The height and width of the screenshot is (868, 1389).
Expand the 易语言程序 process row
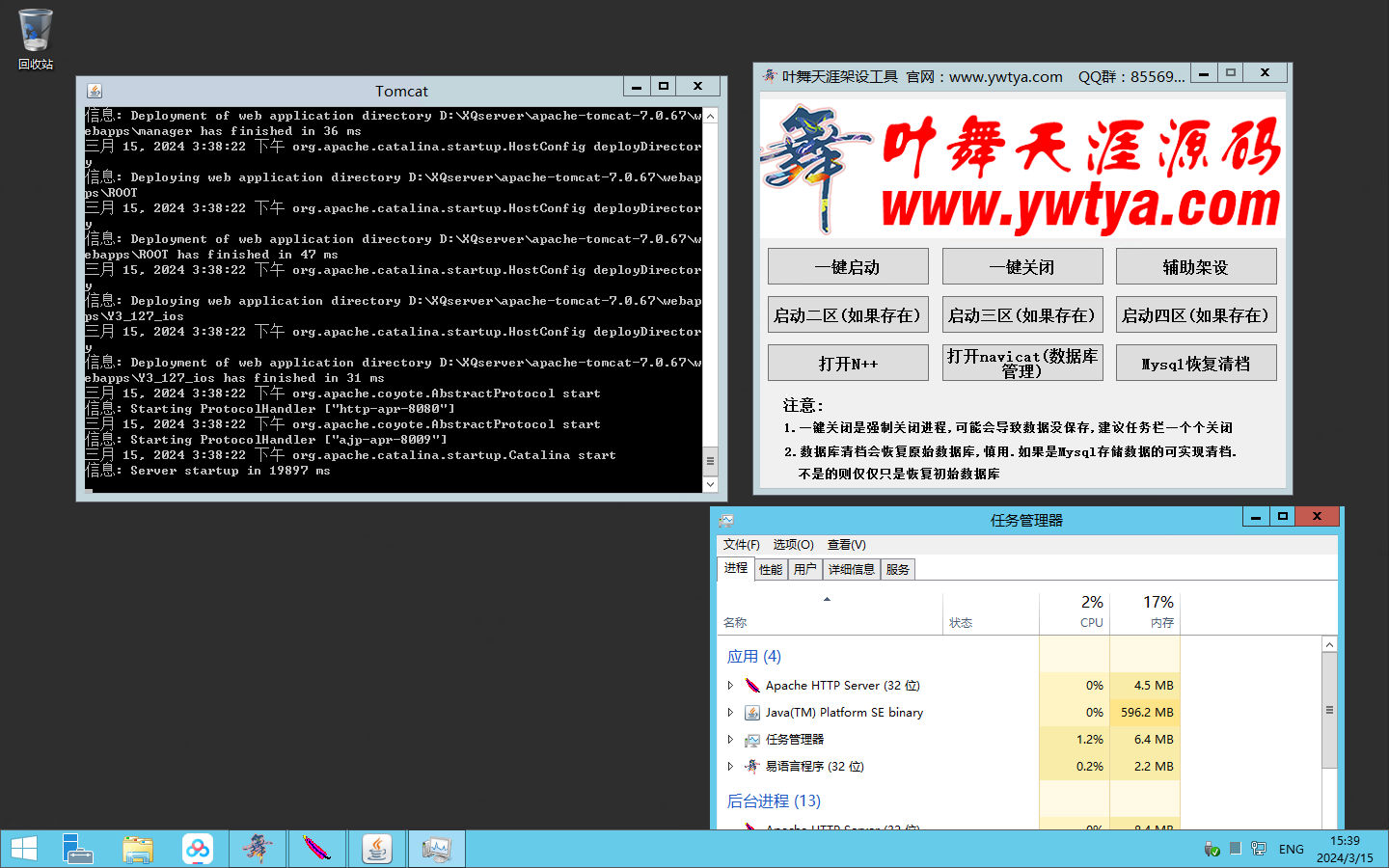(730, 767)
